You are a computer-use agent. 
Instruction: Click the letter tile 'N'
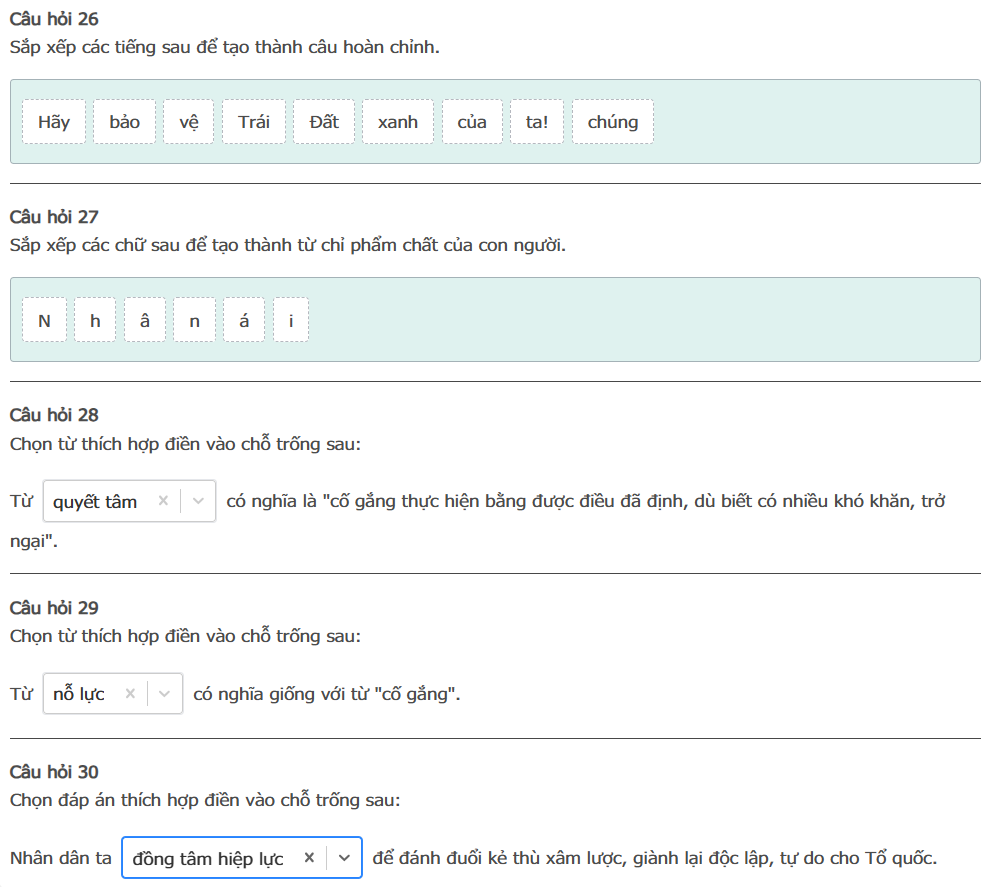44,321
